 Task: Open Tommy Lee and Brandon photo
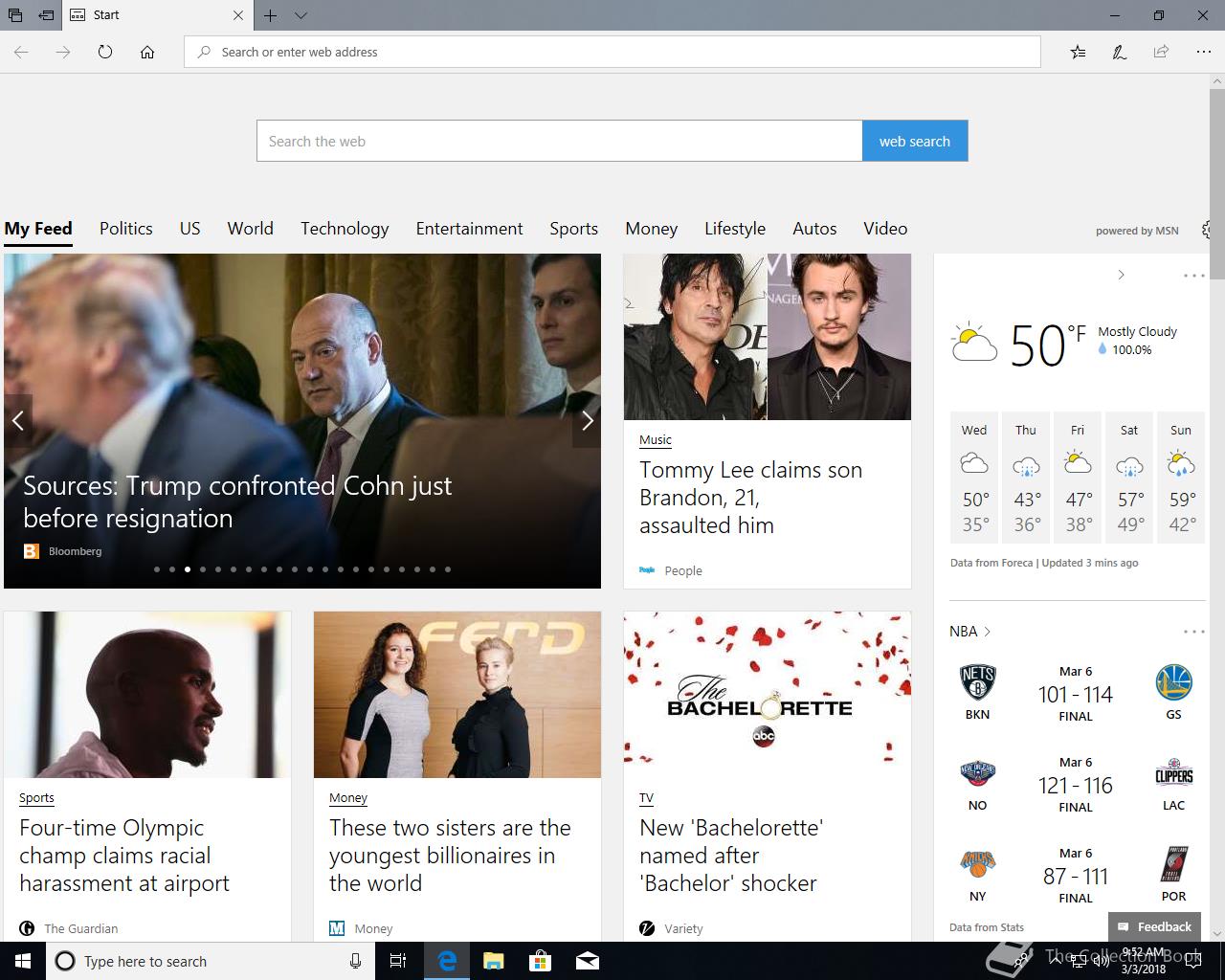point(768,337)
